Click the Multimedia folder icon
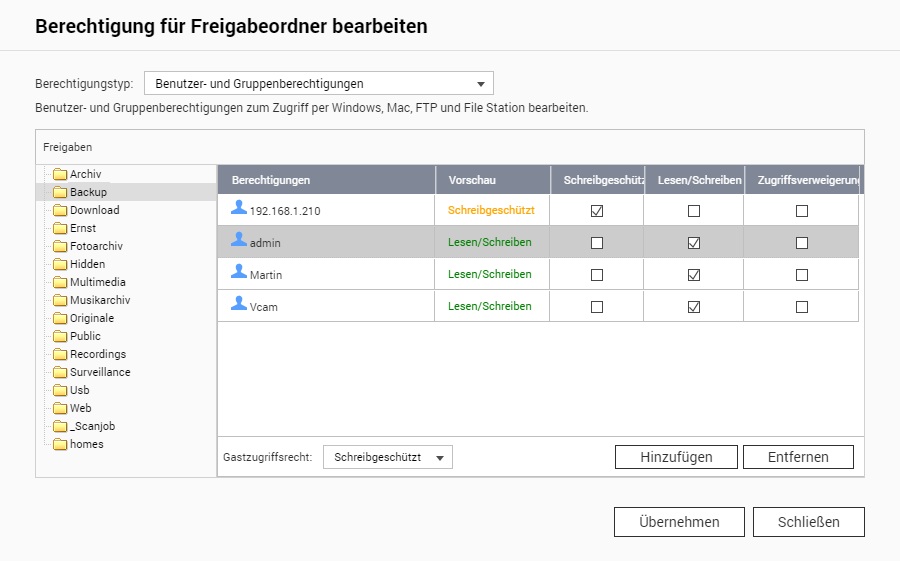Screen dimensions: 900x561 coord(60,282)
